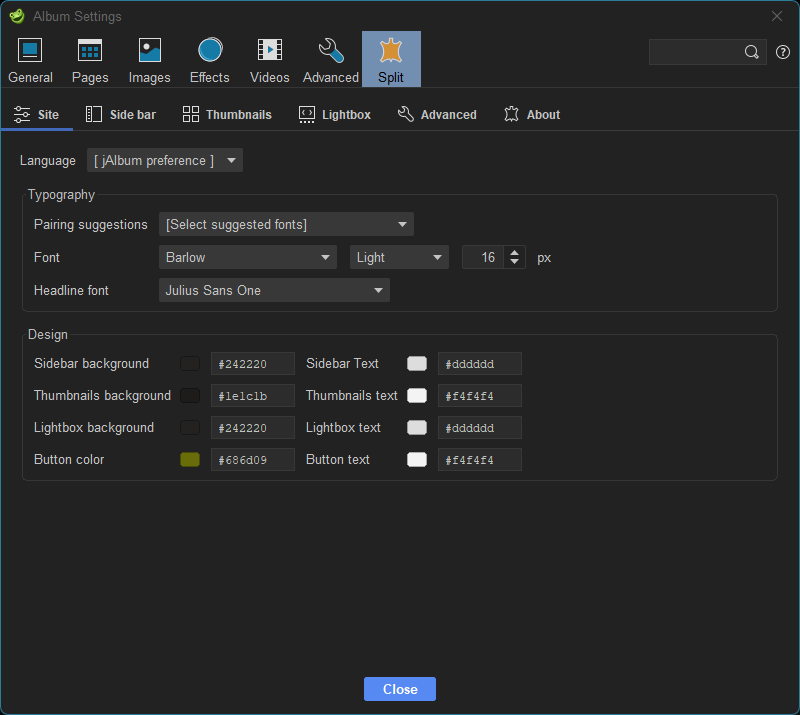Open the Videos settings section

pos(269,59)
